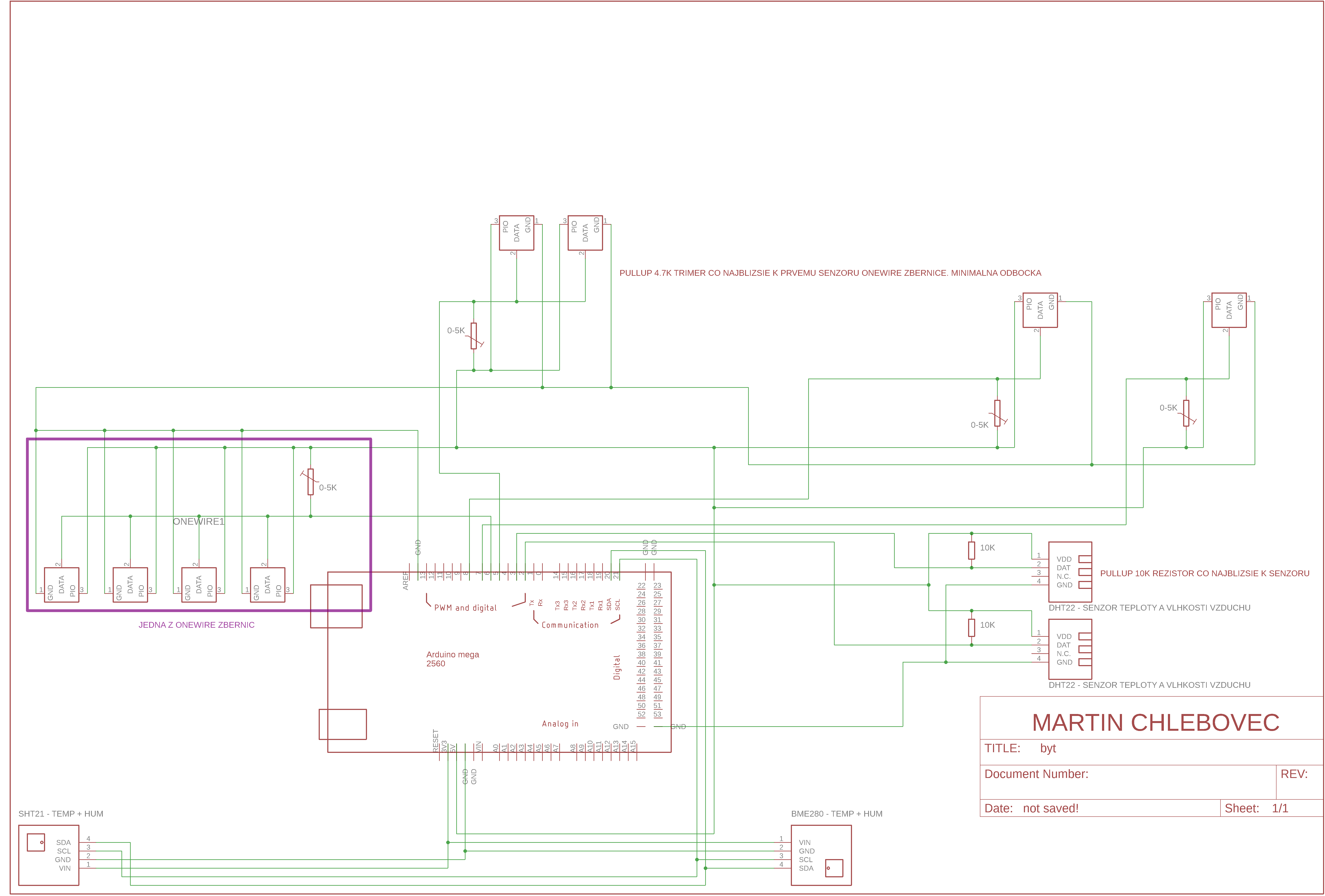1325x896 pixels.
Task: Click digital header pin 22
Action: 641,585
